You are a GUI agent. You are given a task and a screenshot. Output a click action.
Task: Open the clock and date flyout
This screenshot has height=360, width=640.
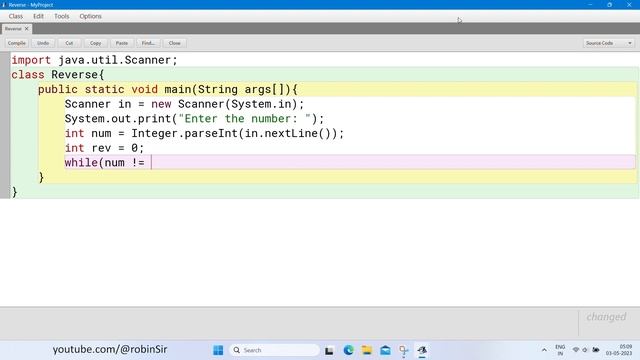click(x=619, y=350)
